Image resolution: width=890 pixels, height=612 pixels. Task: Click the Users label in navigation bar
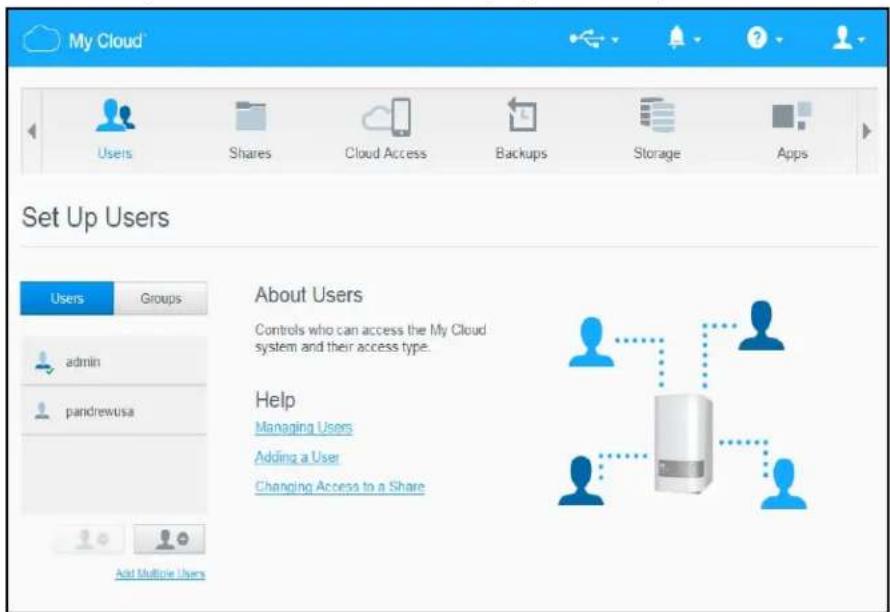115,153
